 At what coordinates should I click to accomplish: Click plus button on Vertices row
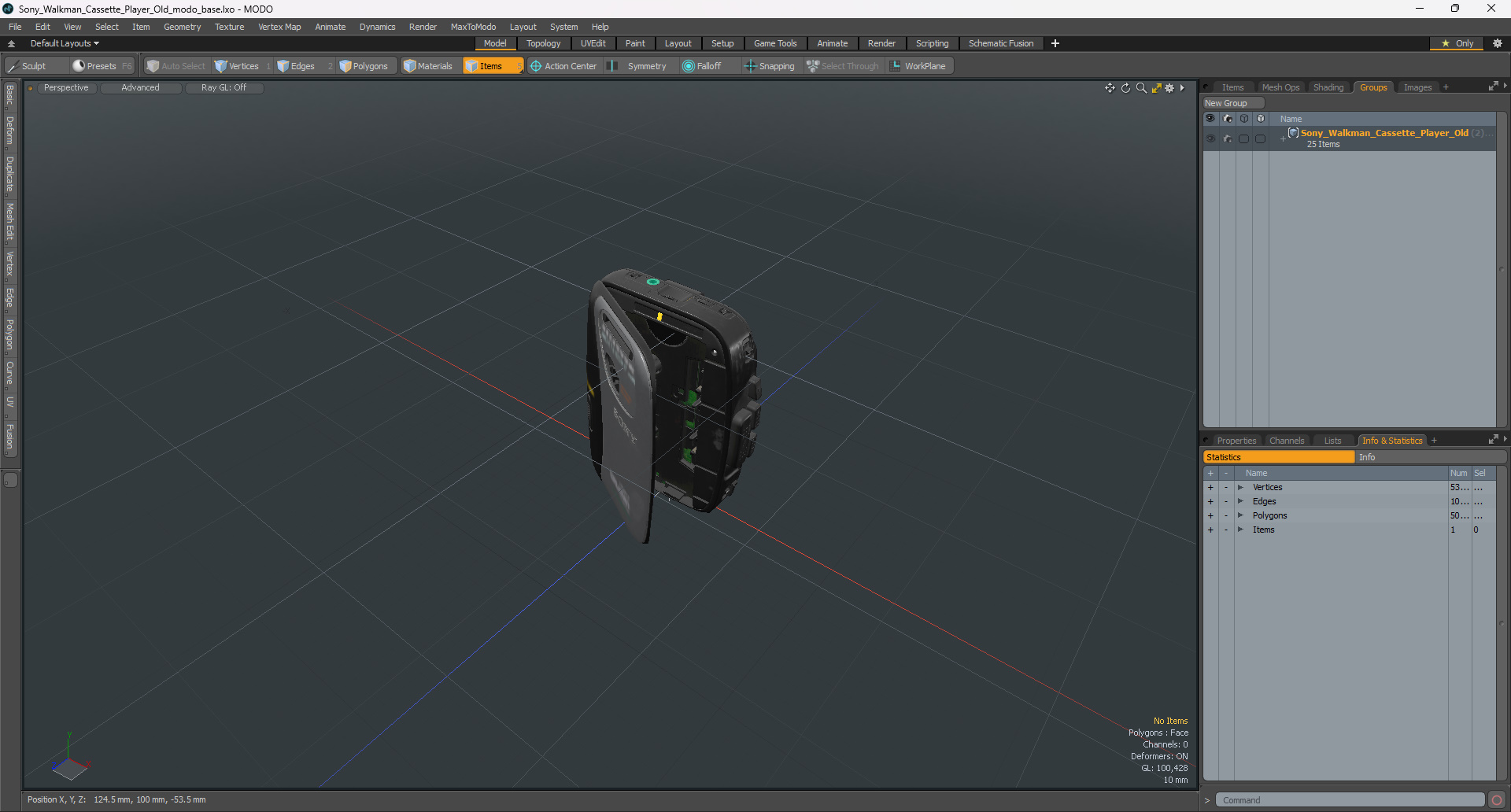[x=1210, y=488]
